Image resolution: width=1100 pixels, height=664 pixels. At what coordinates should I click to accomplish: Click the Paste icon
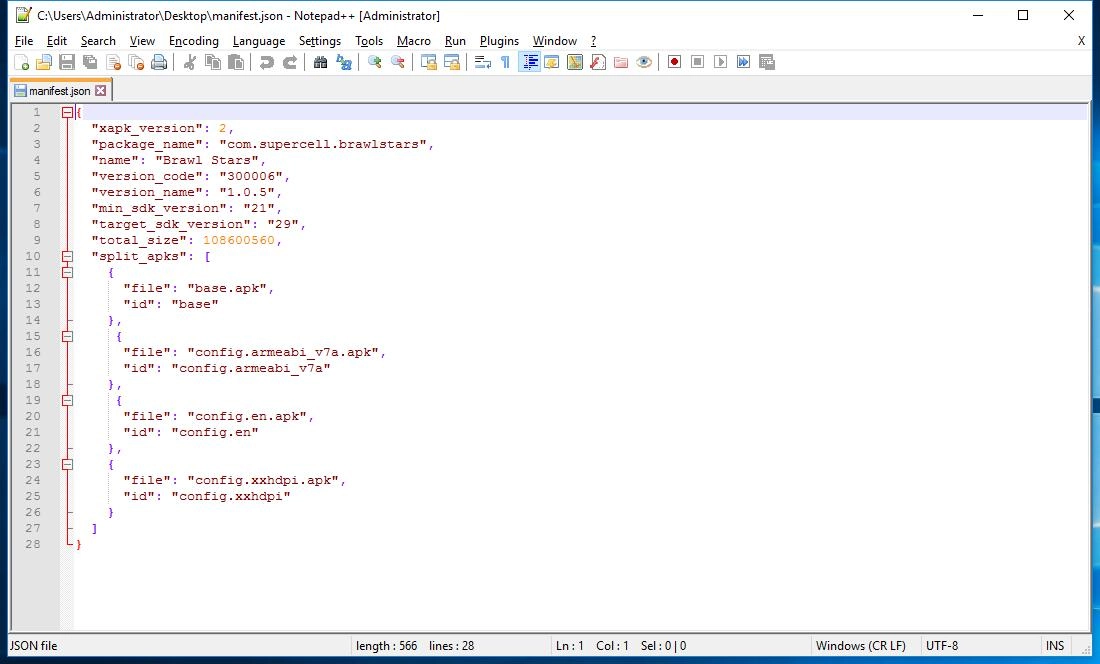(x=236, y=62)
